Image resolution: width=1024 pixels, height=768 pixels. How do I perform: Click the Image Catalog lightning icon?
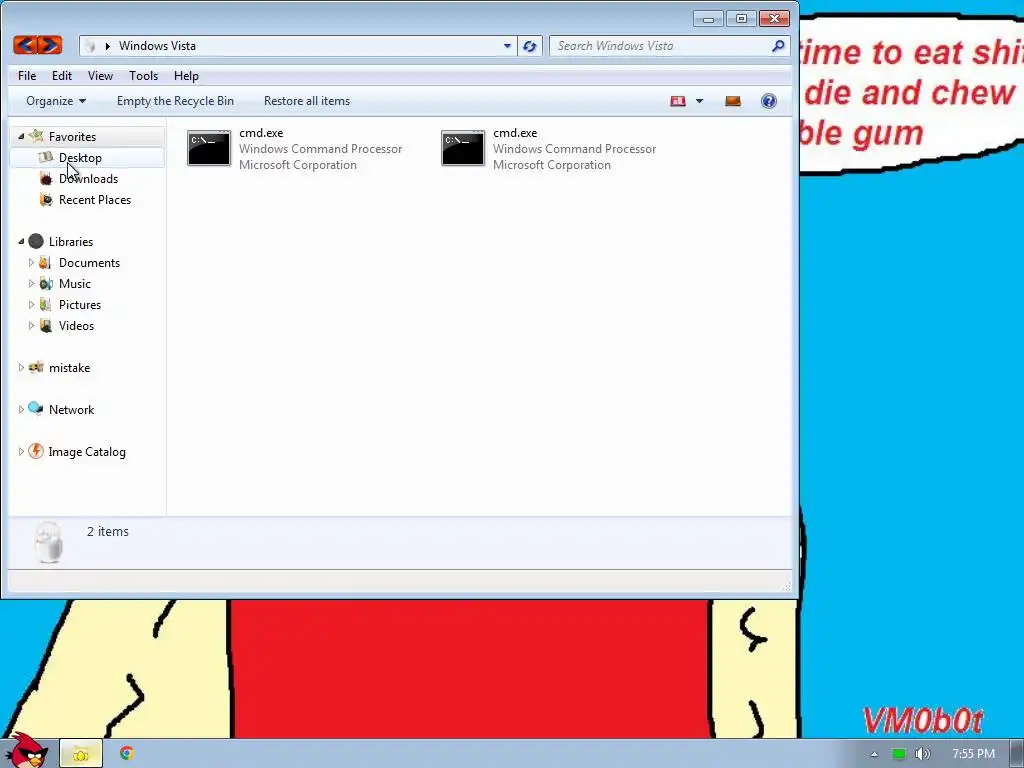click(x=36, y=451)
